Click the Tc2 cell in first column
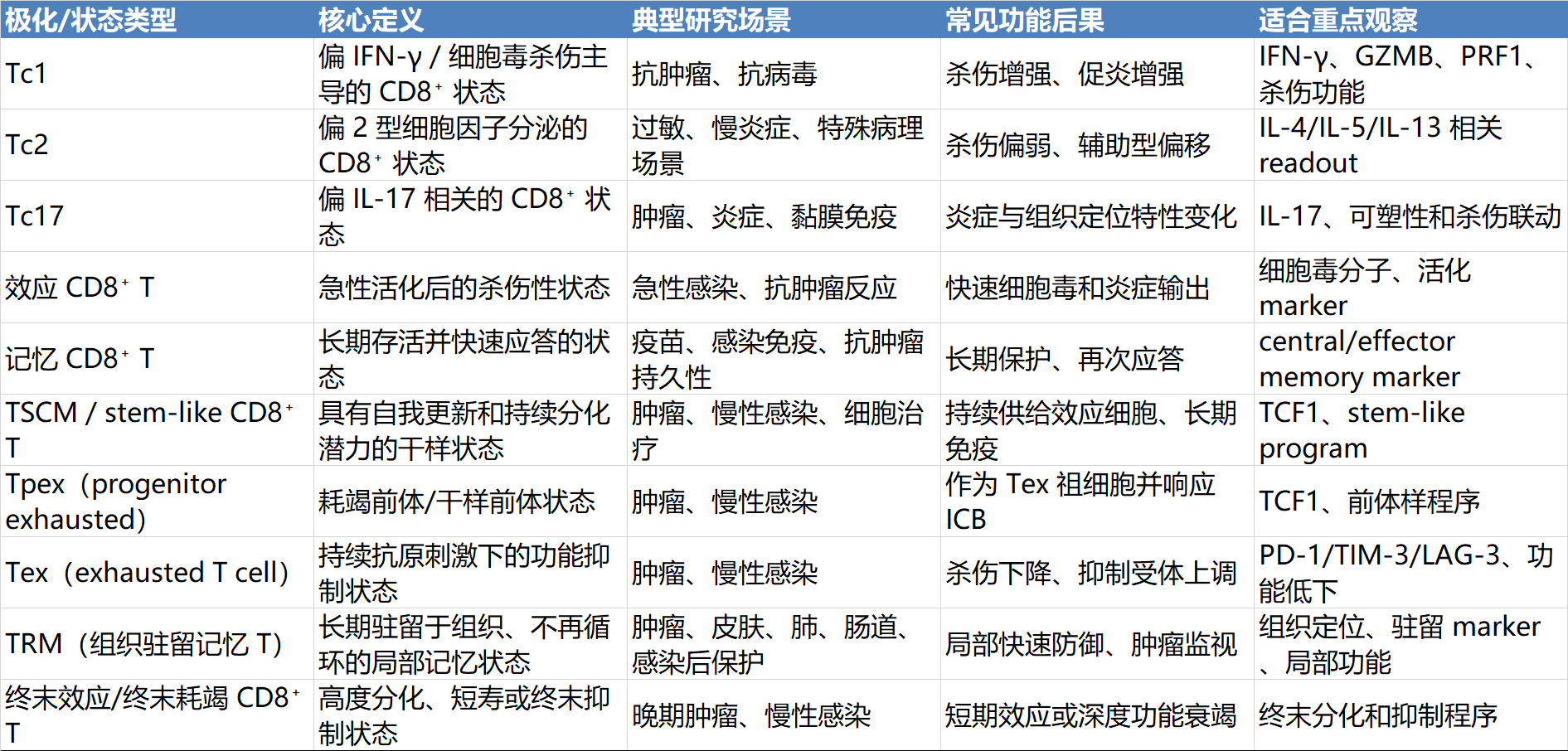This screenshot has height=751, width=1568. (x=27, y=145)
